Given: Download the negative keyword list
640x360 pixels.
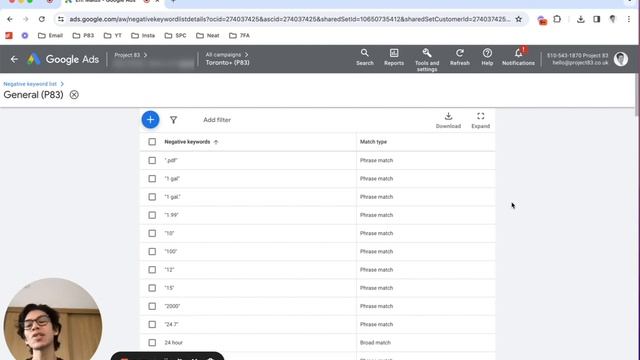Looking at the screenshot, I should [448, 120].
